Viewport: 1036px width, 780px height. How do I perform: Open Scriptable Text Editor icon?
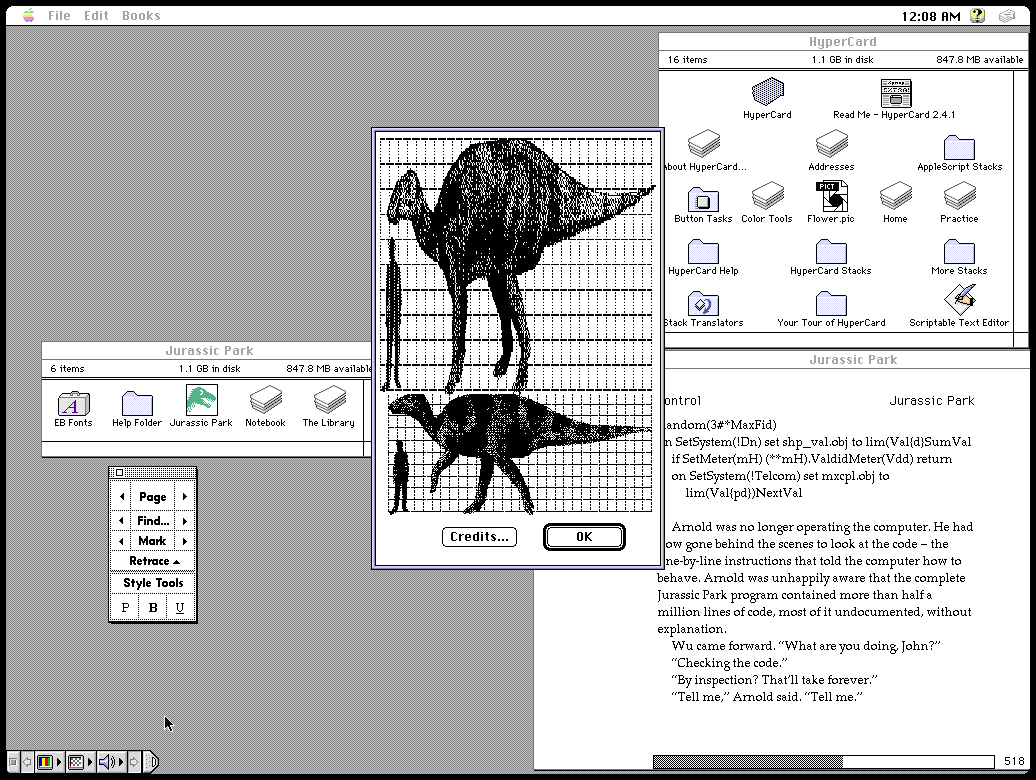[959, 301]
